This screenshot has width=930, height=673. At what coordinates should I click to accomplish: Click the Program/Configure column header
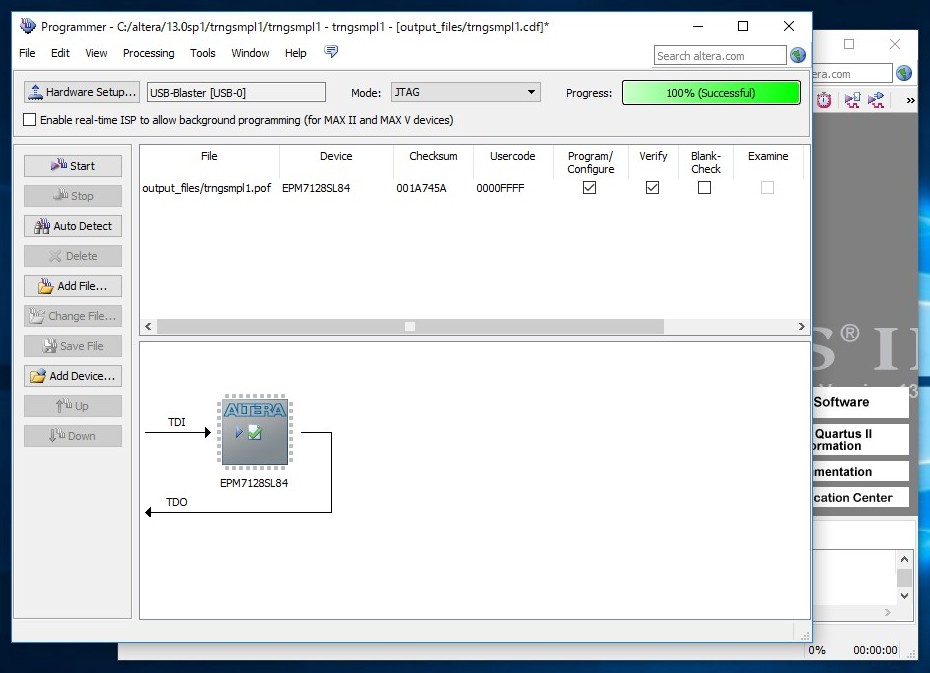[590, 162]
